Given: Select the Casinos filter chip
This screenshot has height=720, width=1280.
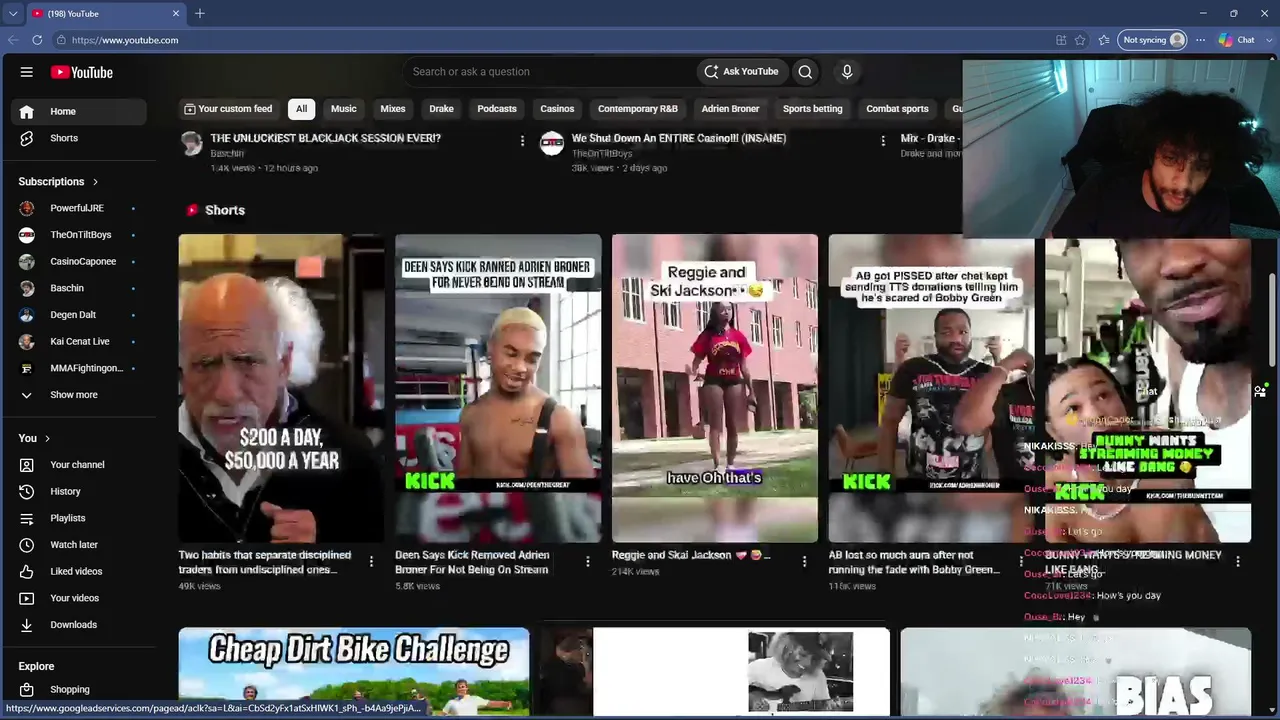Looking at the screenshot, I should click(557, 109).
